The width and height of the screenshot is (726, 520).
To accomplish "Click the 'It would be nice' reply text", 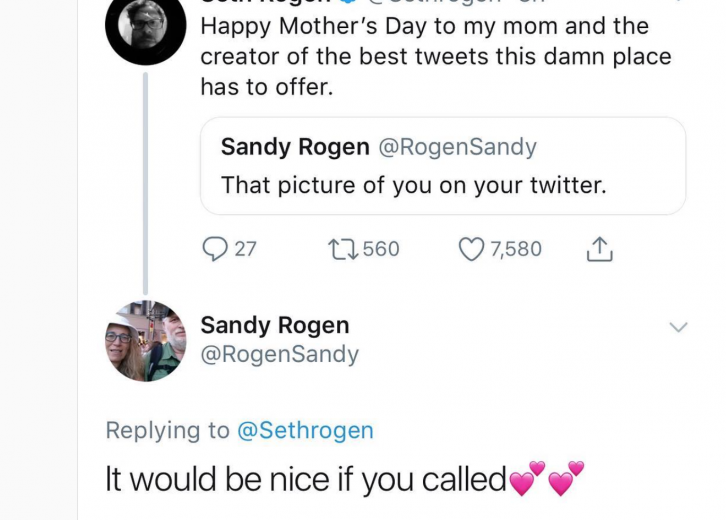I will point(305,479).
